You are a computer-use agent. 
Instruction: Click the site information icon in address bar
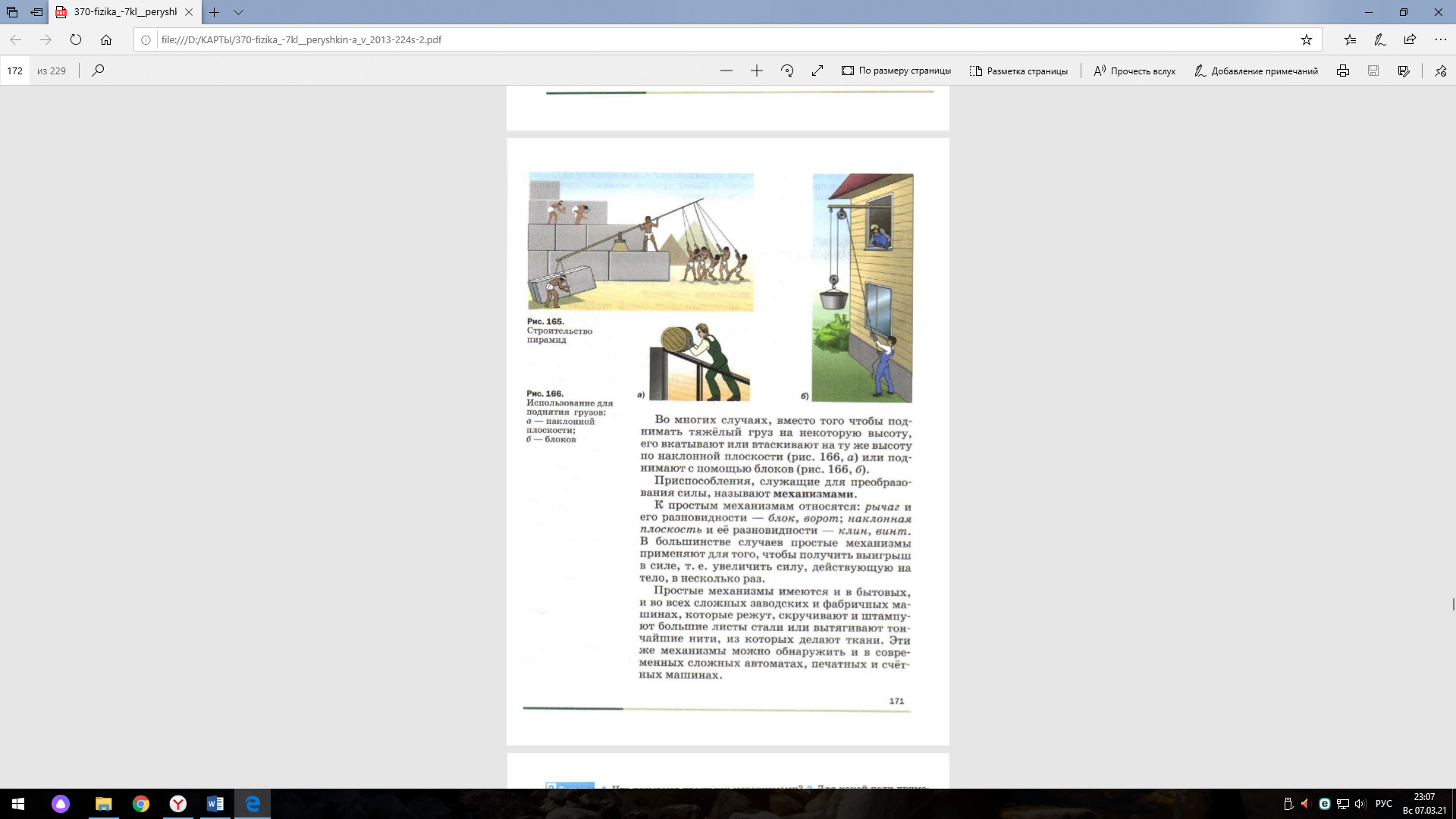146,39
